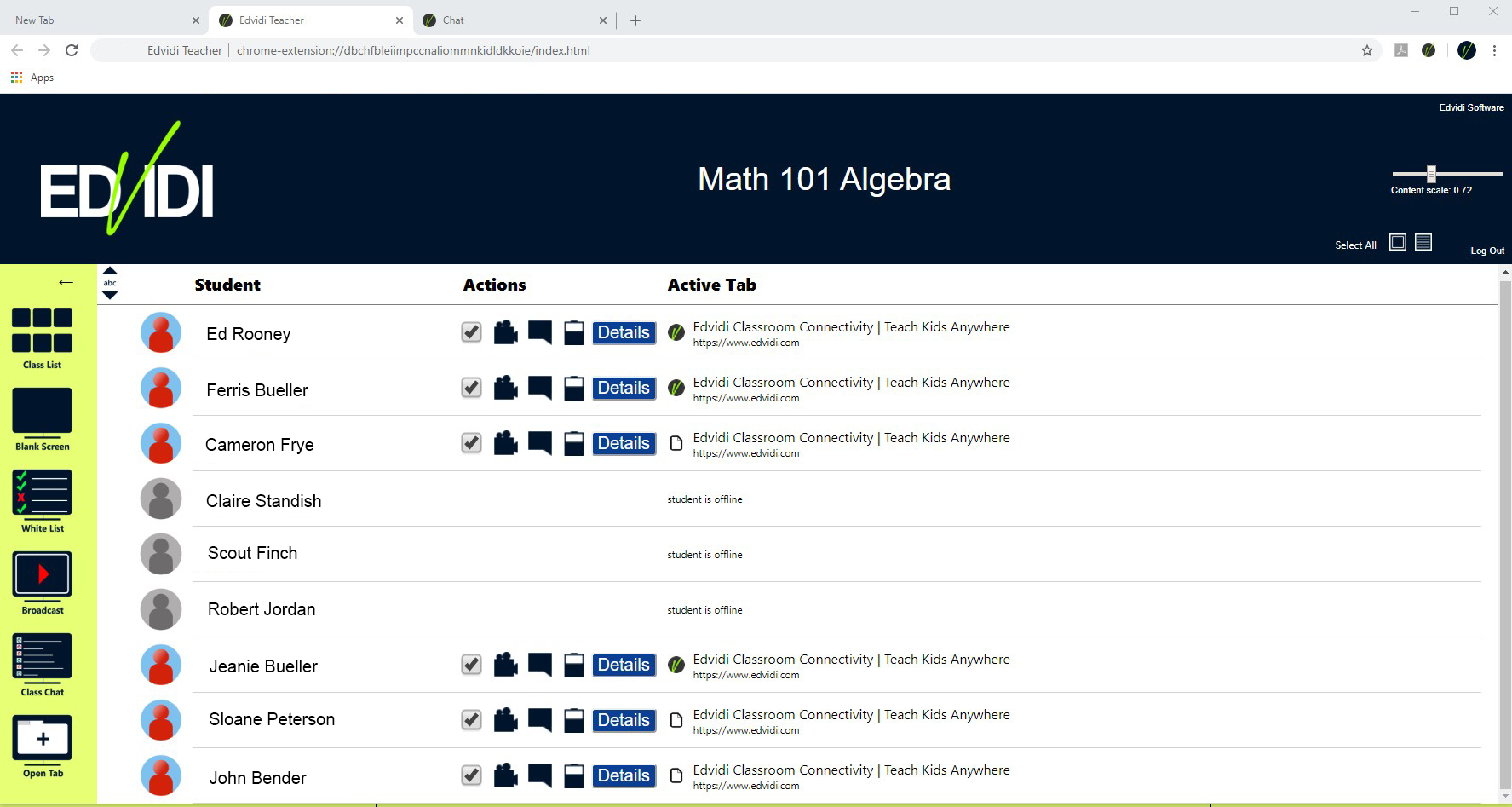Click the screen icon for Jeanie Bueller
The height and width of the screenshot is (807, 1512).
point(574,665)
